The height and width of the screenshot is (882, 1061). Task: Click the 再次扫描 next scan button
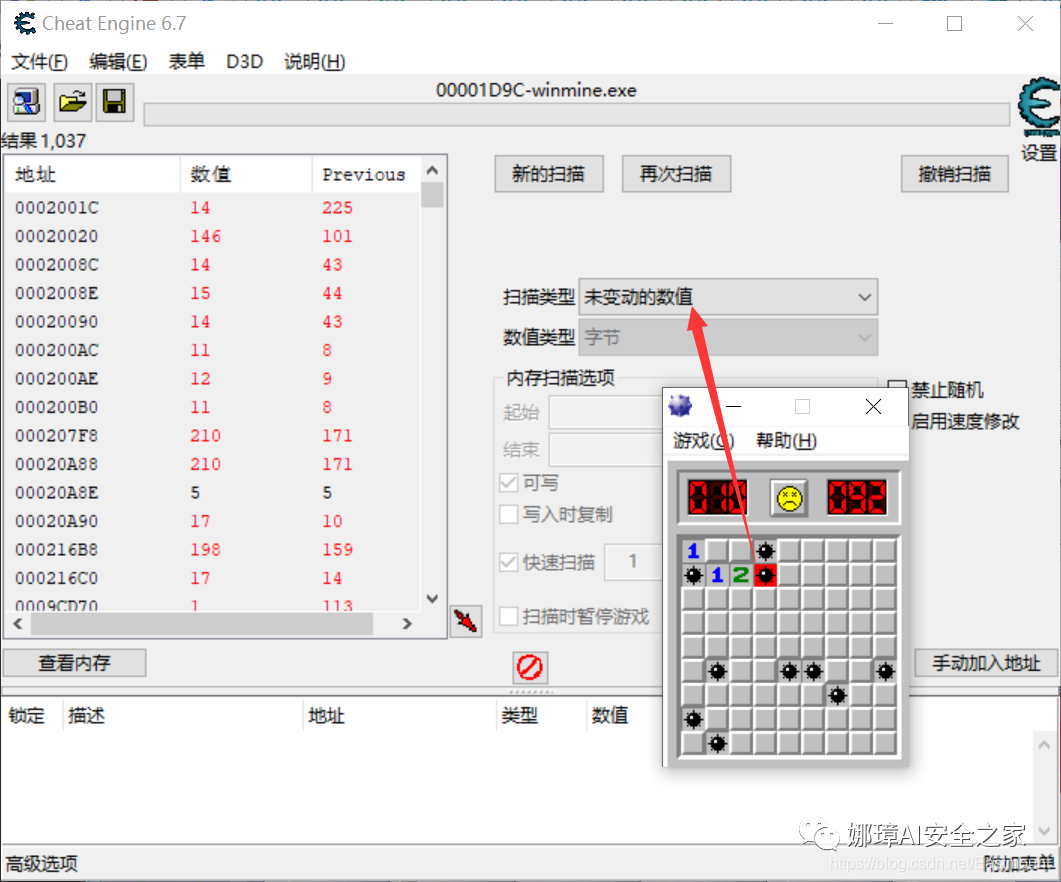pyautogui.click(x=676, y=174)
